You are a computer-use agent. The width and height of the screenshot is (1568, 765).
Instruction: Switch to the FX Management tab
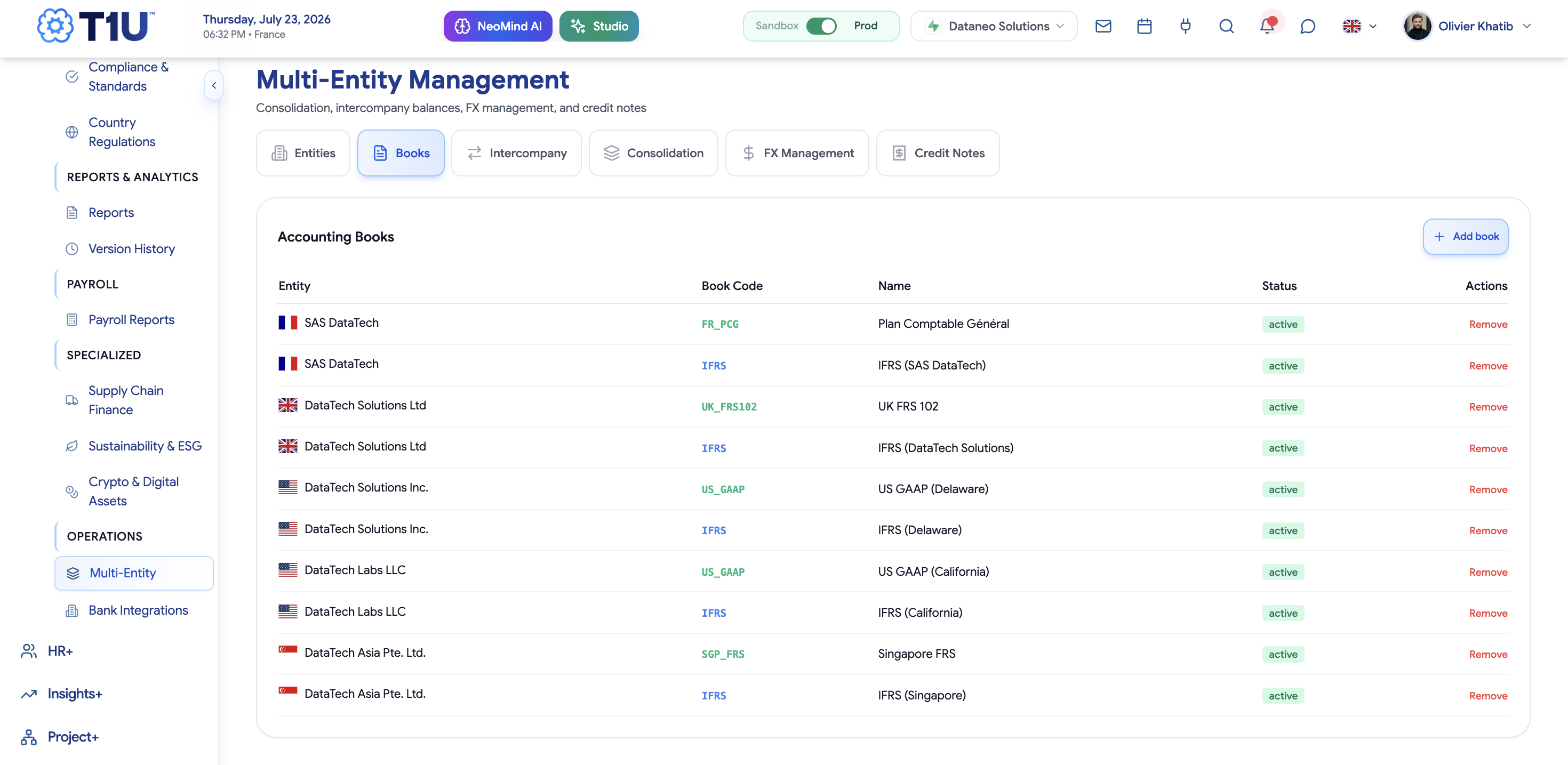(x=797, y=153)
